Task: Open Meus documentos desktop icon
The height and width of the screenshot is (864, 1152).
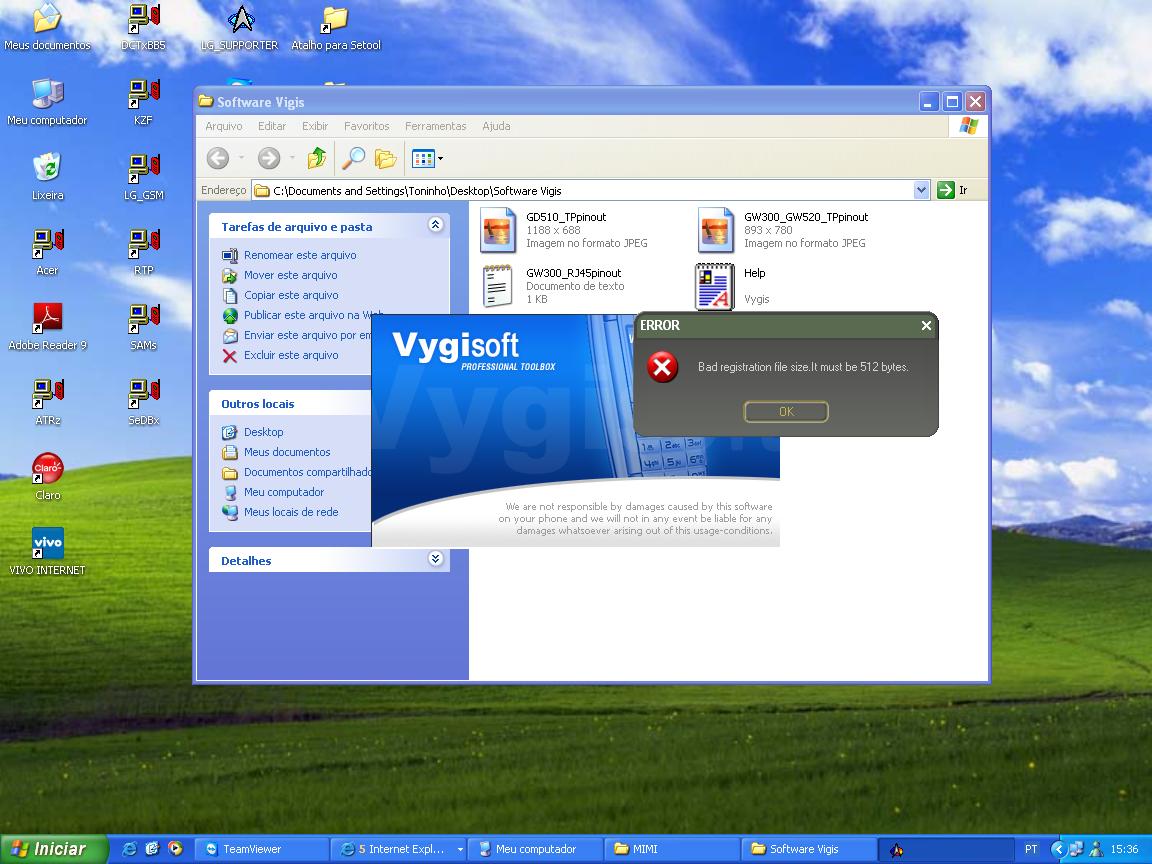Action: [47, 27]
